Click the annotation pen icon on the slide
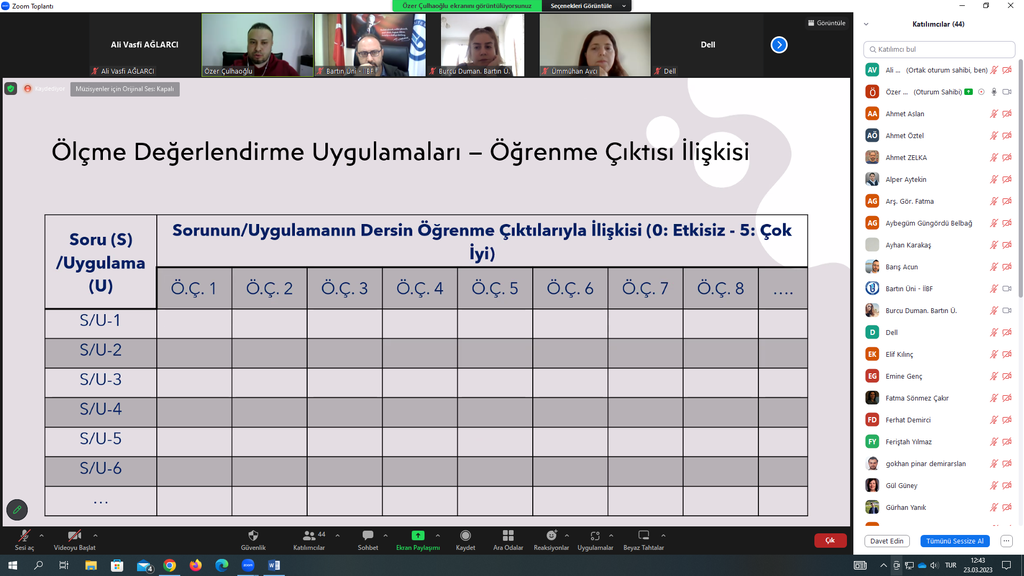Image resolution: width=1024 pixels, height=576 pixels. pos(16,509)
